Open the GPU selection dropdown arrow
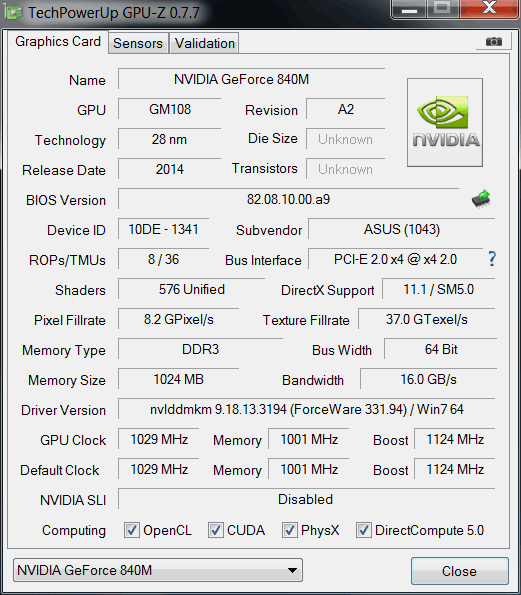This screenshot has height=595, width=521. point(292,570)
